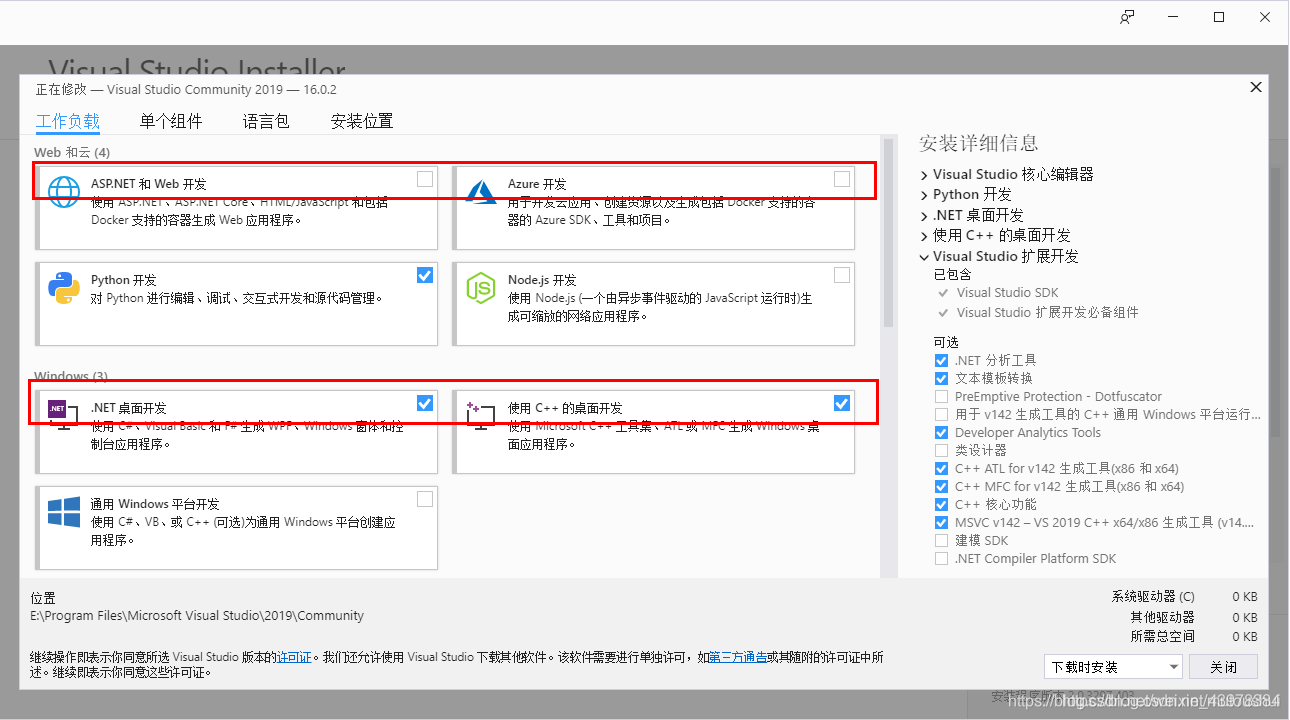The height and width of the screenshot is (720, 1290).
Task: Click the 关闭 button
Action: 1224,667
